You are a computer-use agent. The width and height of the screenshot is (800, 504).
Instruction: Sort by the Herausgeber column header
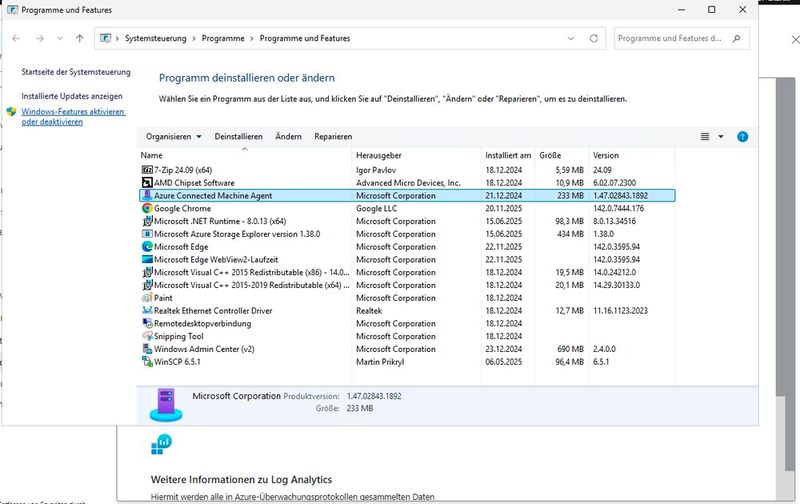point(416,155)
